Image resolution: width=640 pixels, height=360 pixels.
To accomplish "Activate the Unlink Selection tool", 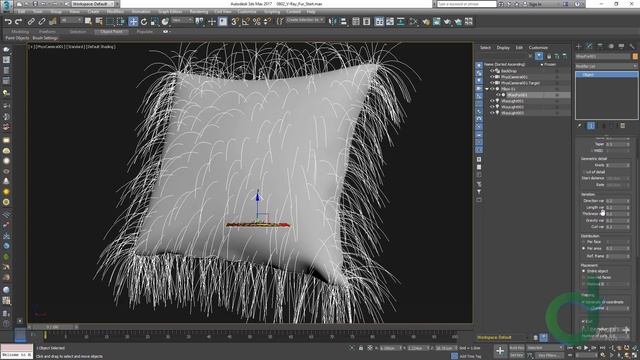I will (x=42, y=22).
